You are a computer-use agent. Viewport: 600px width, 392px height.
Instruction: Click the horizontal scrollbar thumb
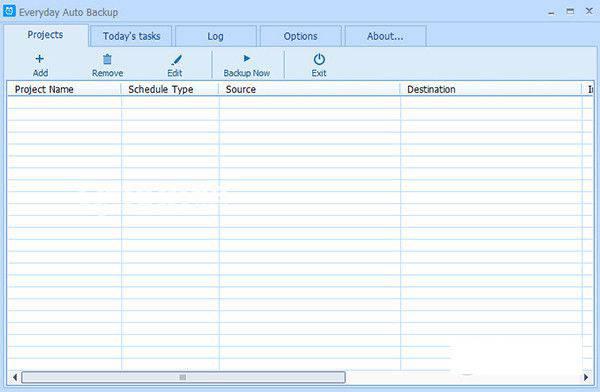click(x=183, y=377)
